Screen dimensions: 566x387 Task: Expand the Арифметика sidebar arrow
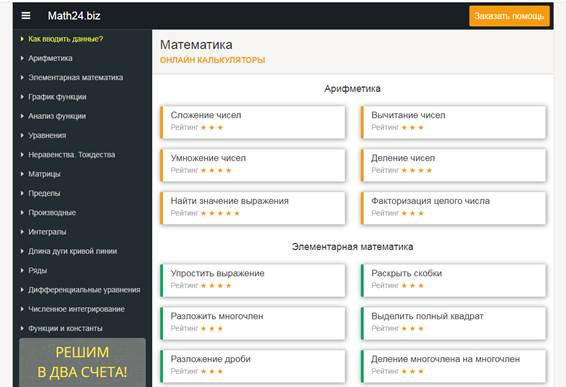point(22,58)
